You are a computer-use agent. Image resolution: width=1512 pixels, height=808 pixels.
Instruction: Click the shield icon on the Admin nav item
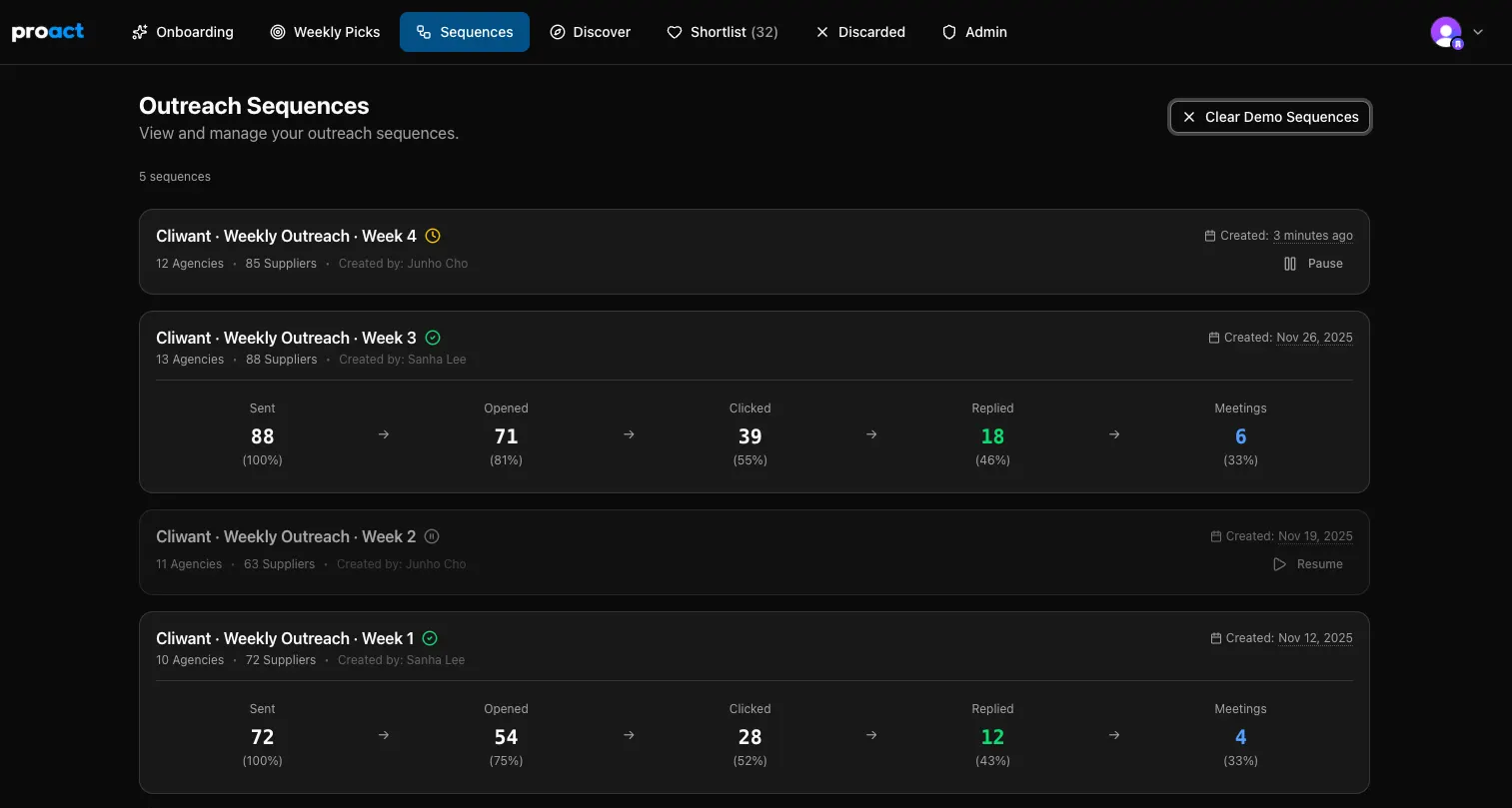pyautogui.click(x=947, y=32)
